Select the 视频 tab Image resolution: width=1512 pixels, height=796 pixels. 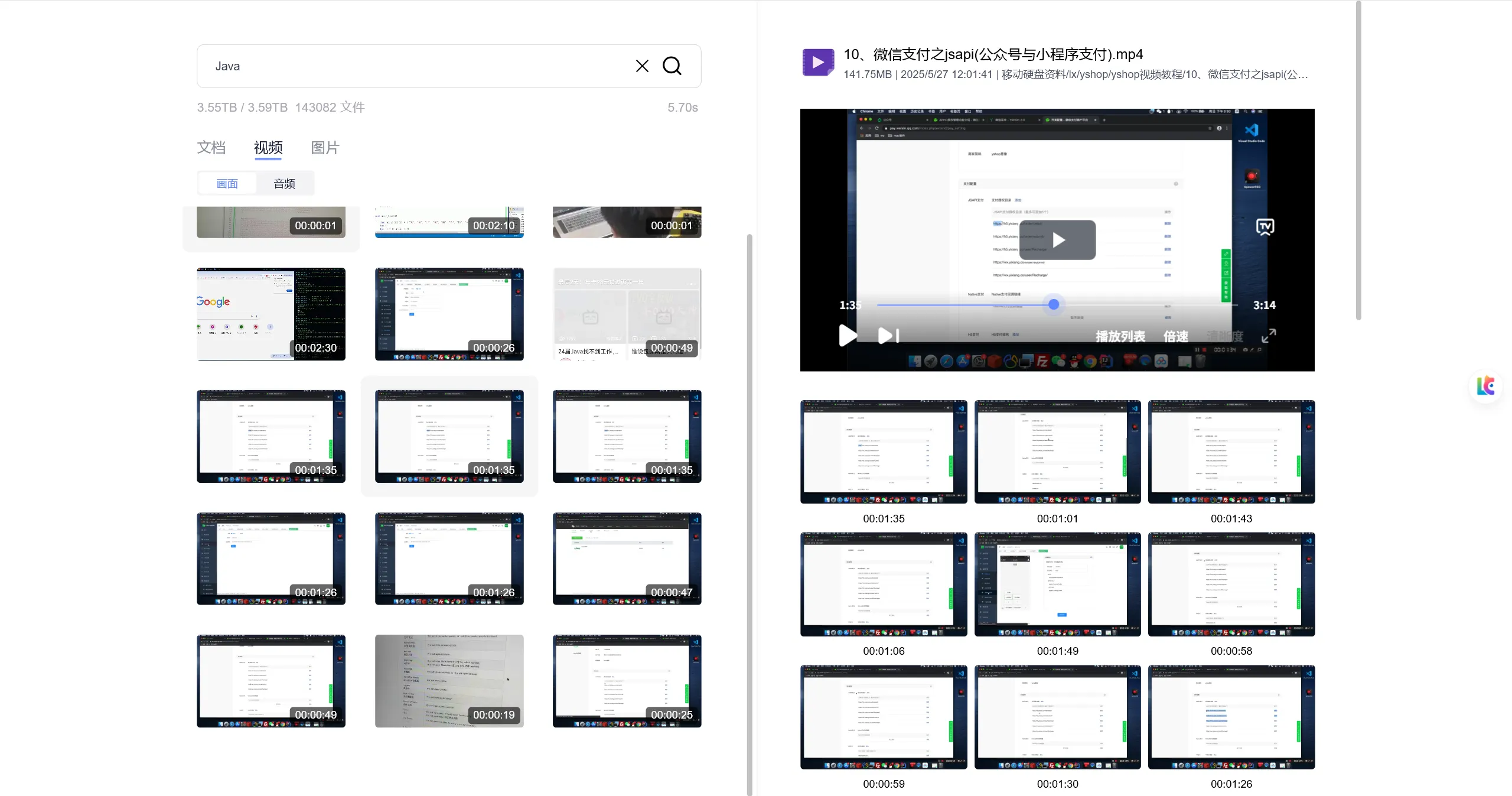click(268, 148)
